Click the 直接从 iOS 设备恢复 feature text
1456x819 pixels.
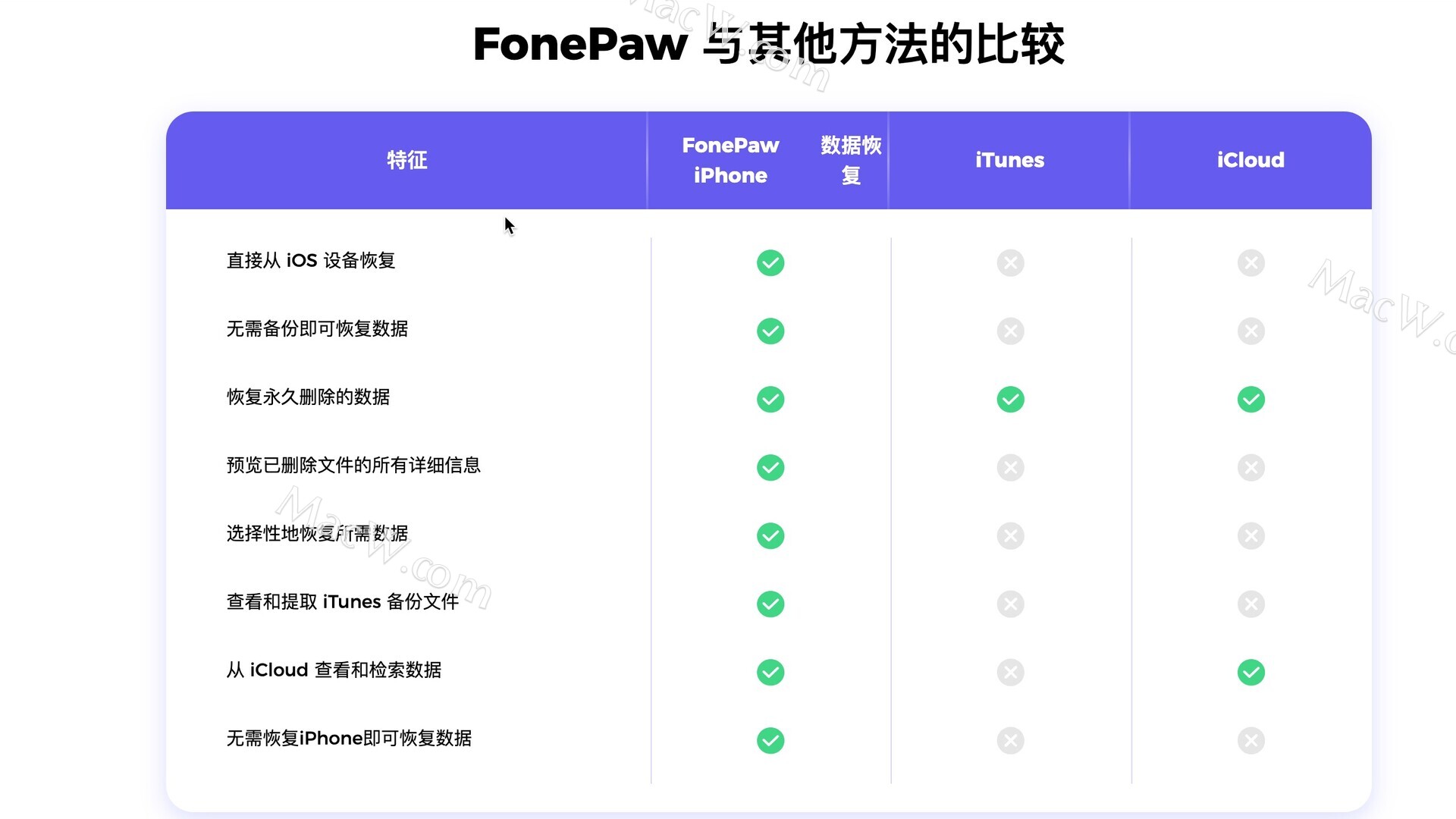[x=311, y=261]
